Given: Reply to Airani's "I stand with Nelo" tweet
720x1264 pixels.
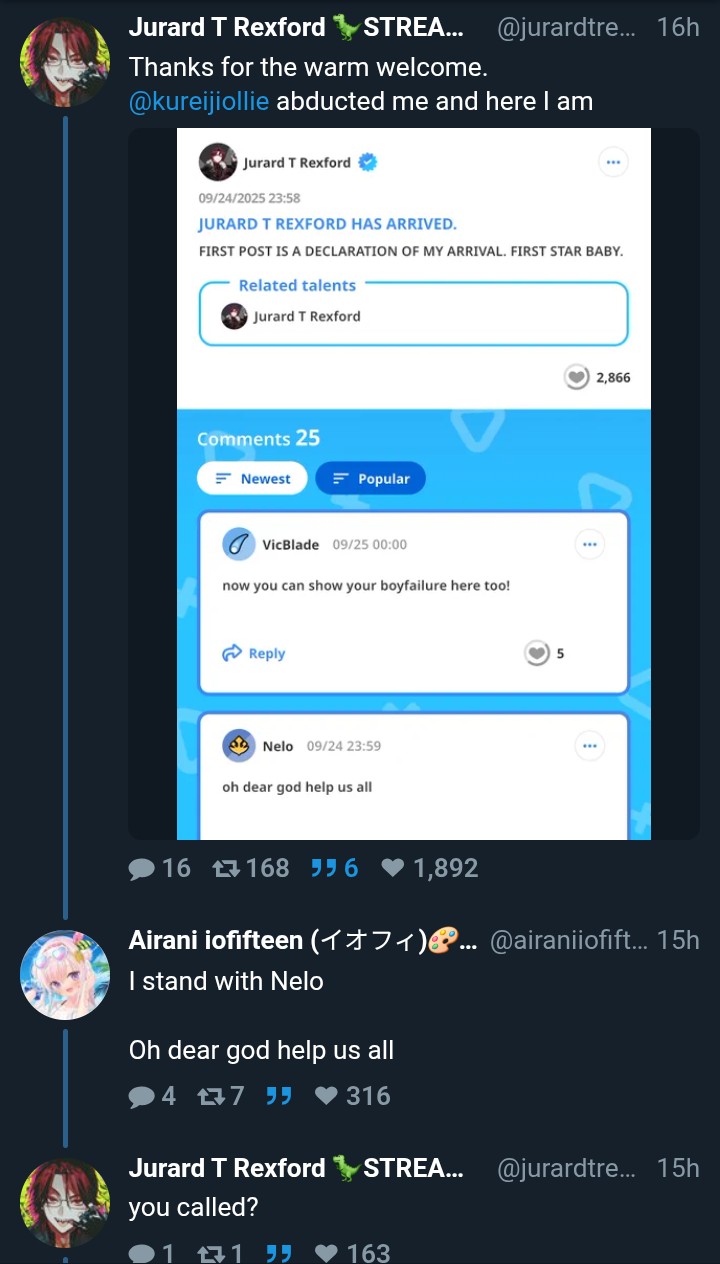Looking at the screenshot, I should tap(152, 1096).
